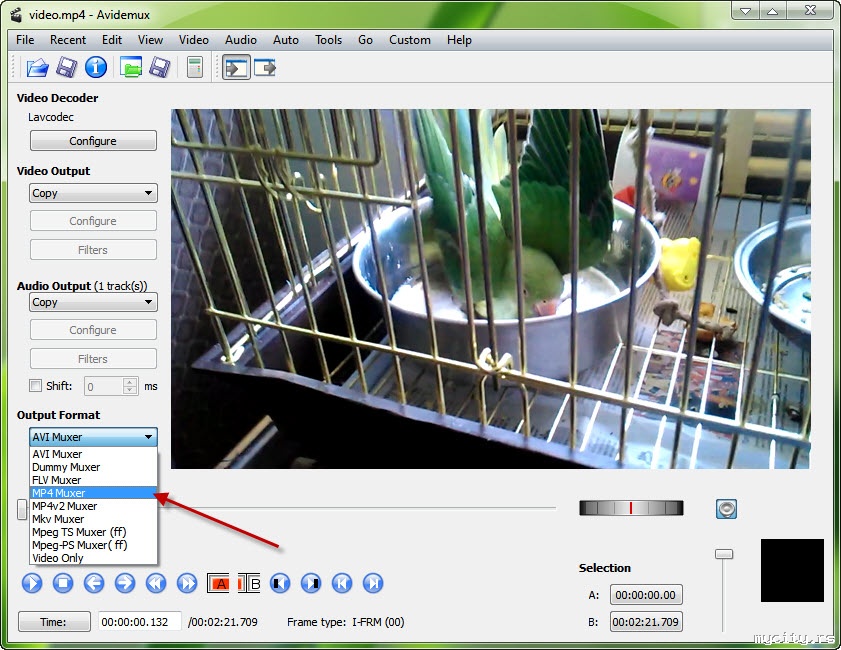Click the Video Decoder Configure button
The height and width of the screenshot is (650, 841).
(93, 141)
